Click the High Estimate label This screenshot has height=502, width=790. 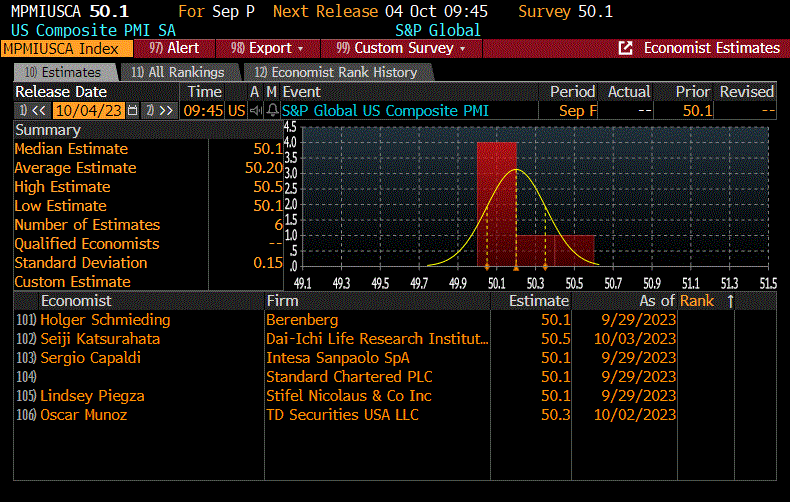point(62,187)
